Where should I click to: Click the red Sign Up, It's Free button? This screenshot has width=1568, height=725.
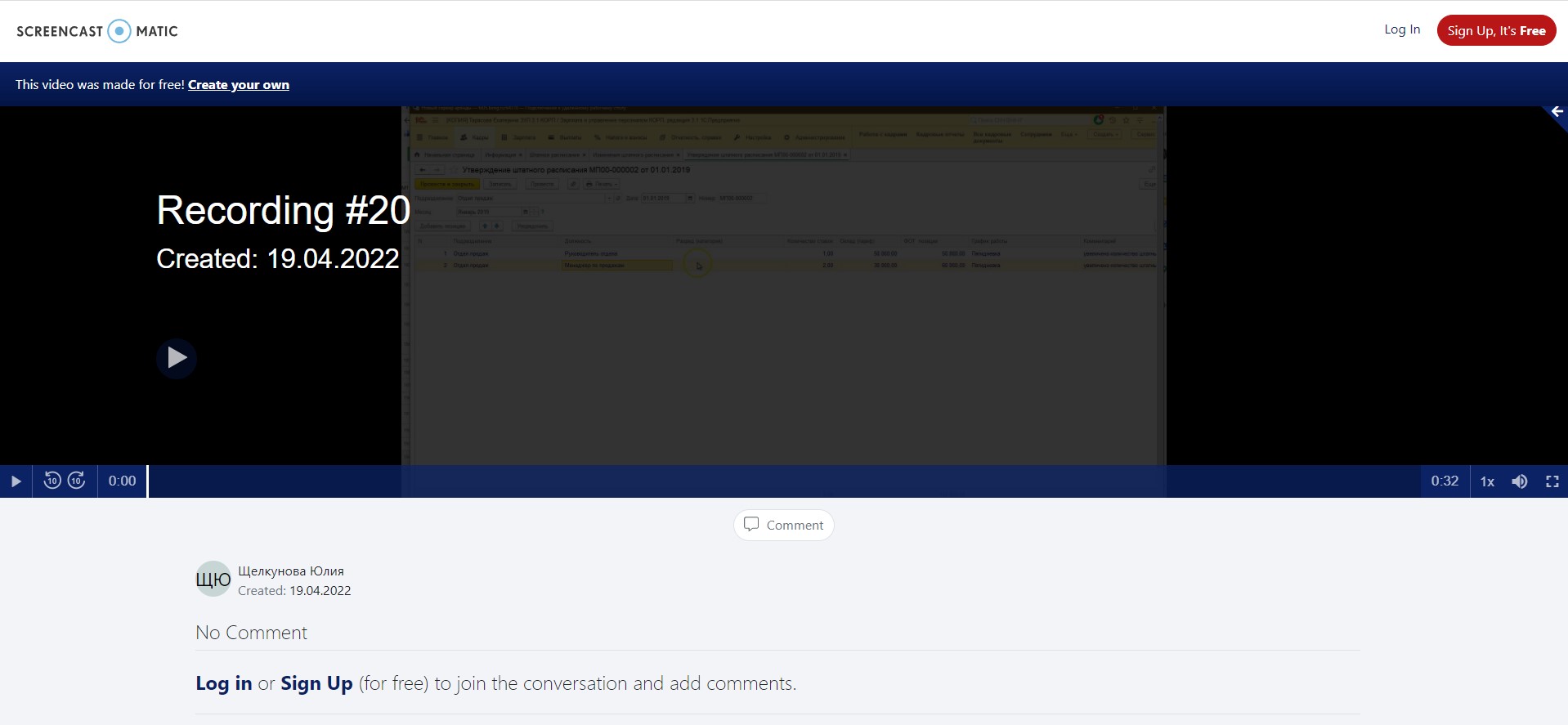(x=1496, y=31)
